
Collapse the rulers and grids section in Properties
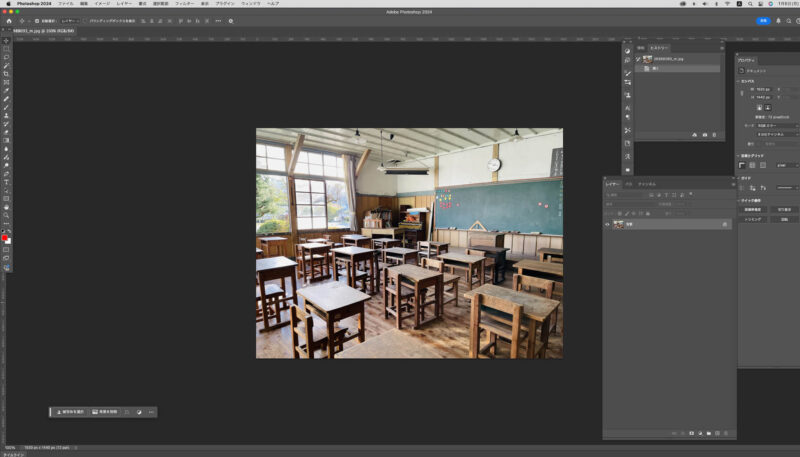(738, 156)
